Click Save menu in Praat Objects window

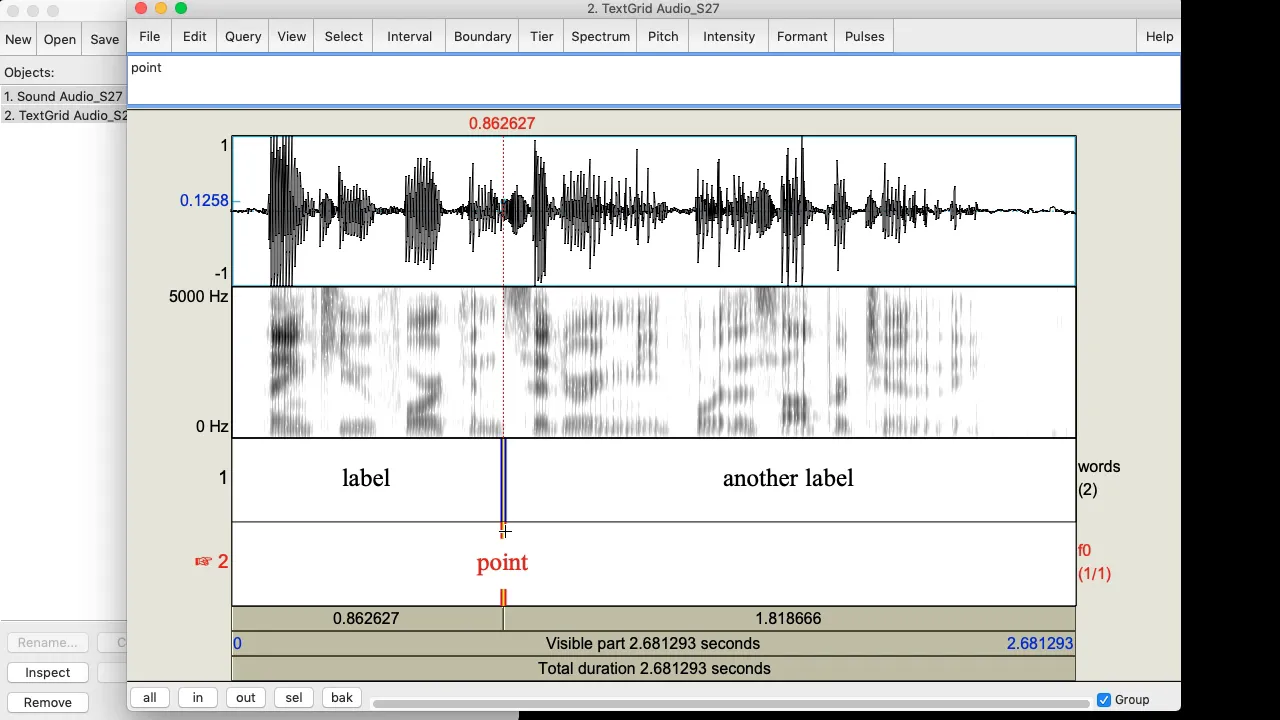pyautogui.click(x=104, y=39)
